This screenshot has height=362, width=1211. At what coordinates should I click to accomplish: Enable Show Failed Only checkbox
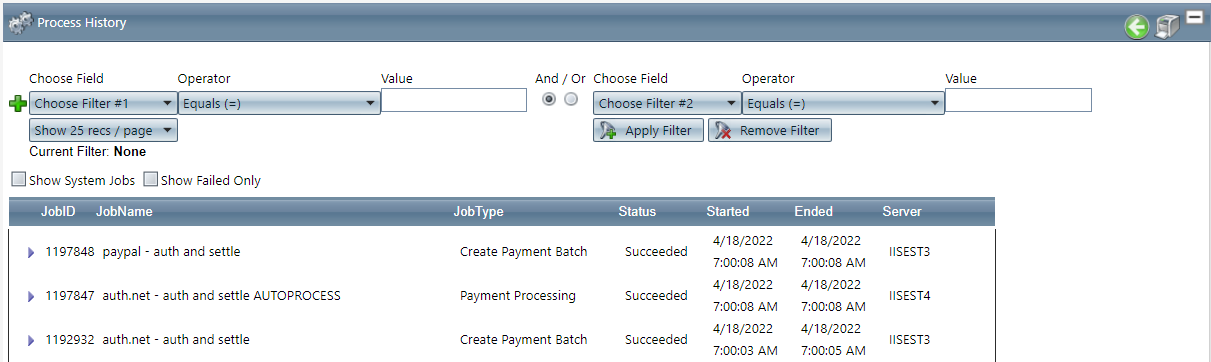(151, 180)
